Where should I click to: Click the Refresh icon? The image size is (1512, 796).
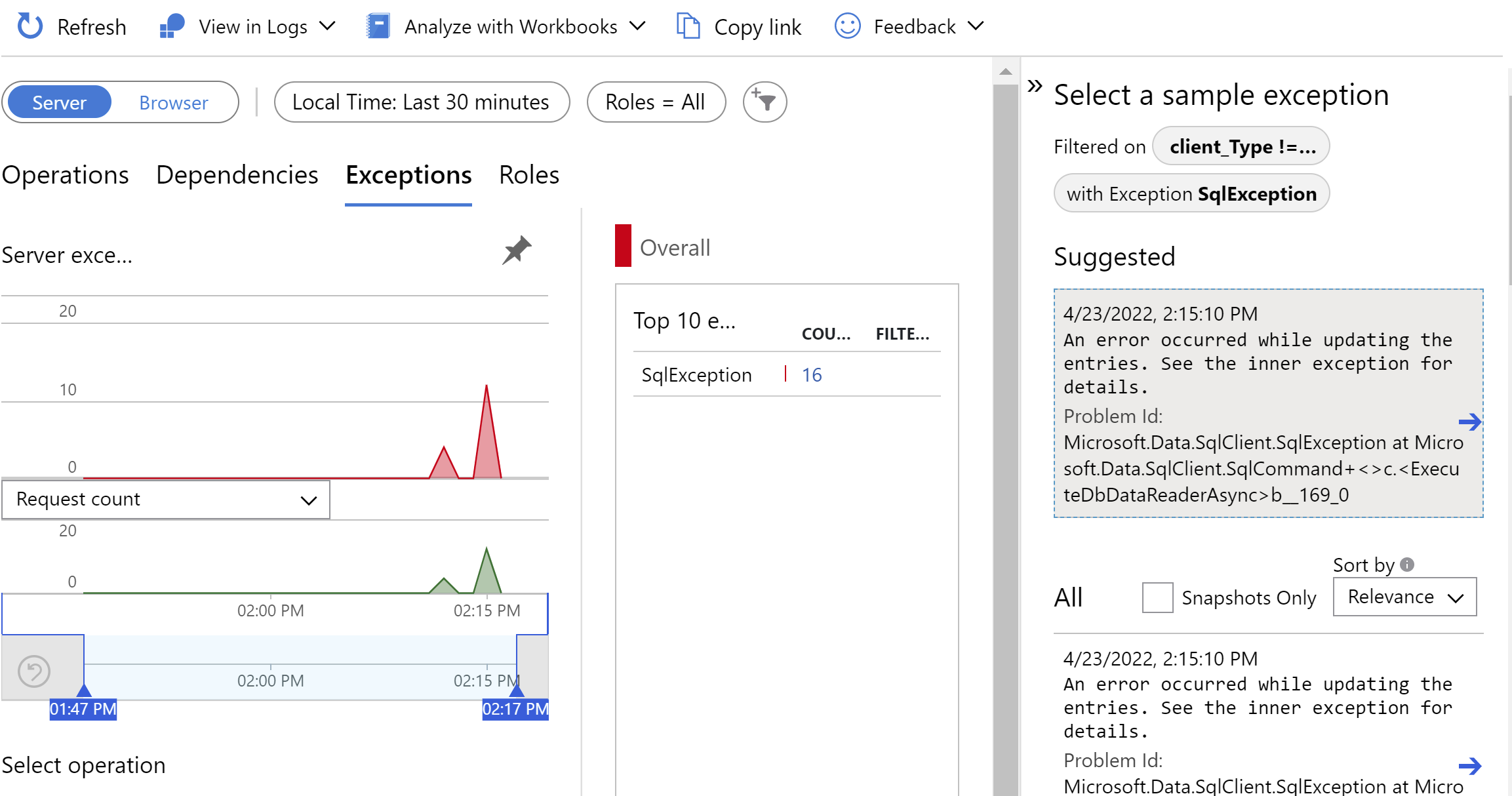tap(29, 26)
